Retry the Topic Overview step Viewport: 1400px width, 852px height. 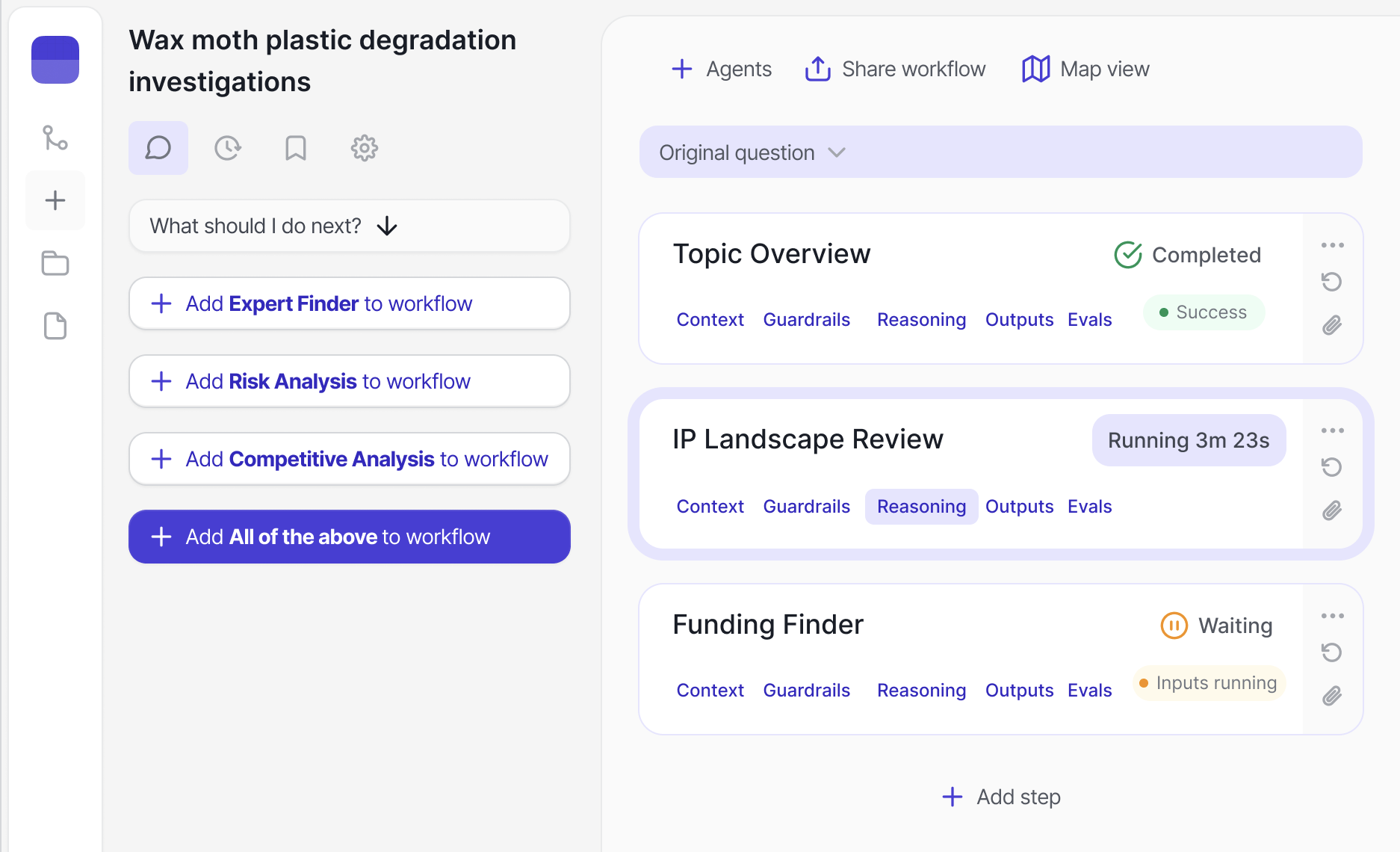(1332, 282)
